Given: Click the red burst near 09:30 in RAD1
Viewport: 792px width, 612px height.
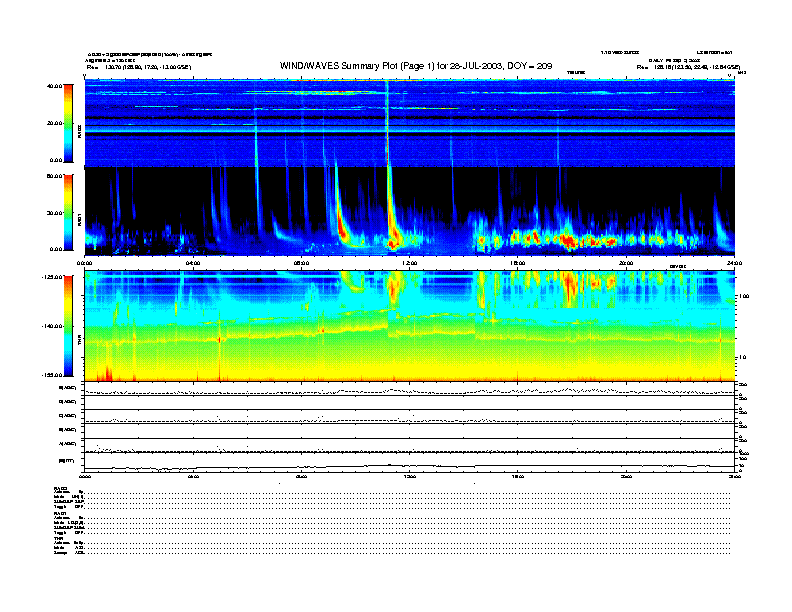Looking at the screenshot, I should click(343, 228).
